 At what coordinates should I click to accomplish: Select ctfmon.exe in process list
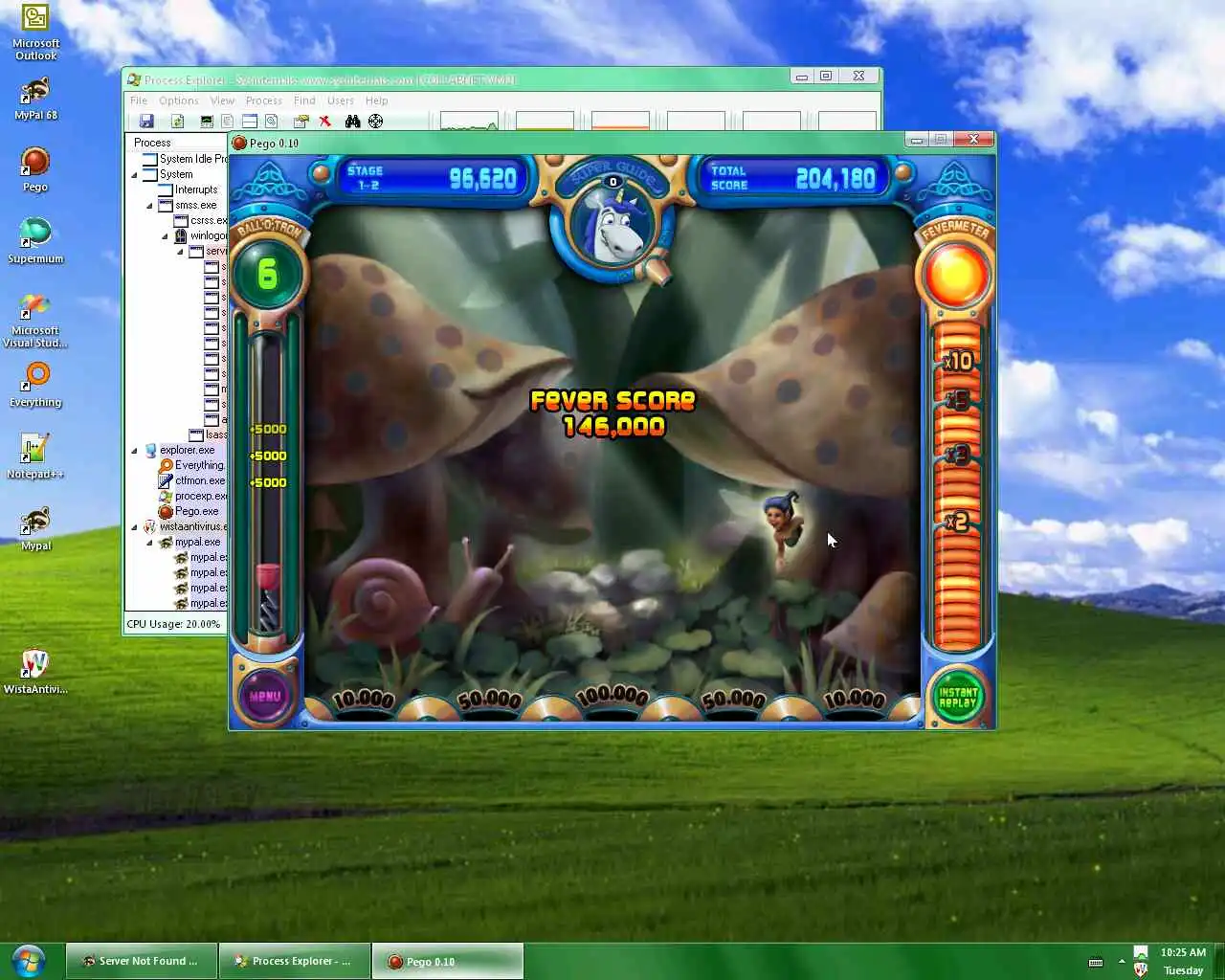click(191, 481)
